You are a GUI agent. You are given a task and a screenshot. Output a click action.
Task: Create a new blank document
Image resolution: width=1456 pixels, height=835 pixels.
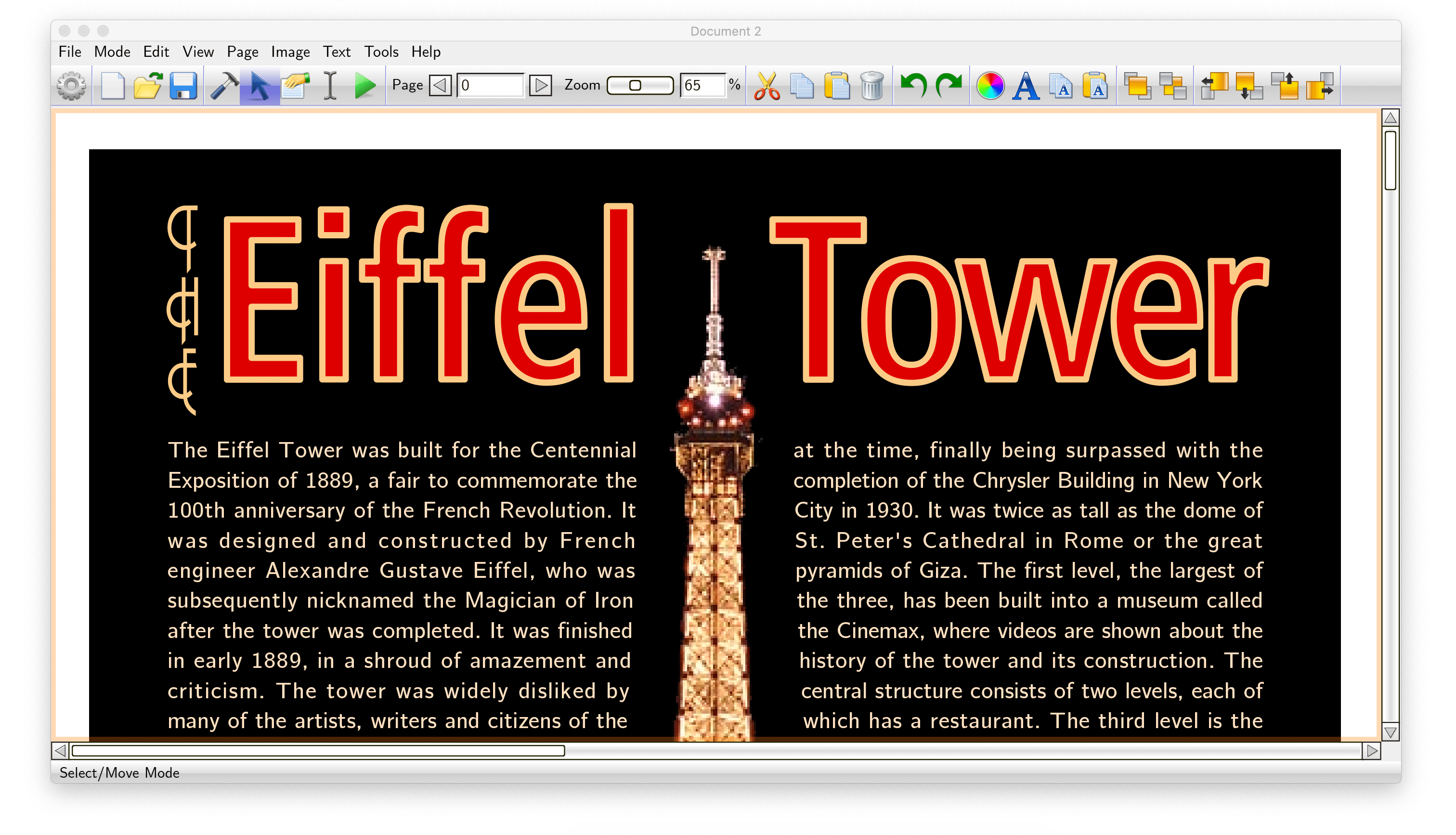tap(112, 86)
